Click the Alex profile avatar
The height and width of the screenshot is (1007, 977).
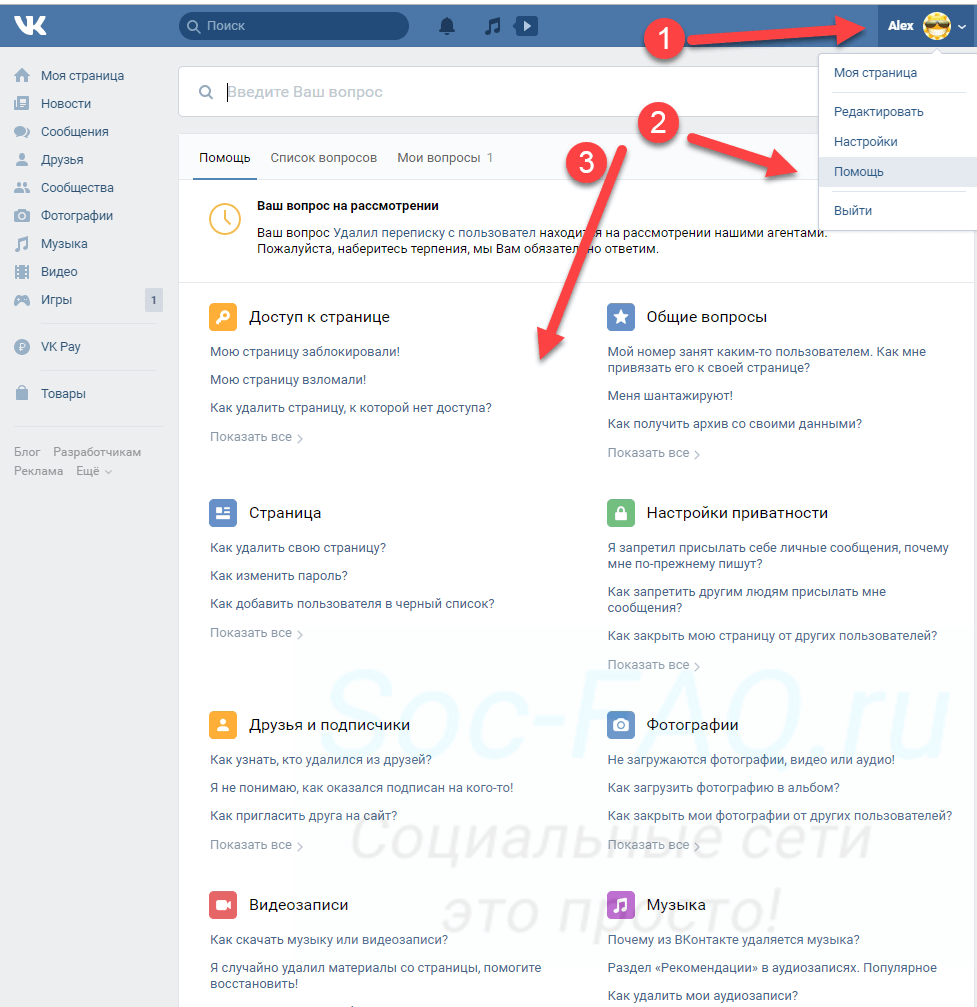point(936,26)
